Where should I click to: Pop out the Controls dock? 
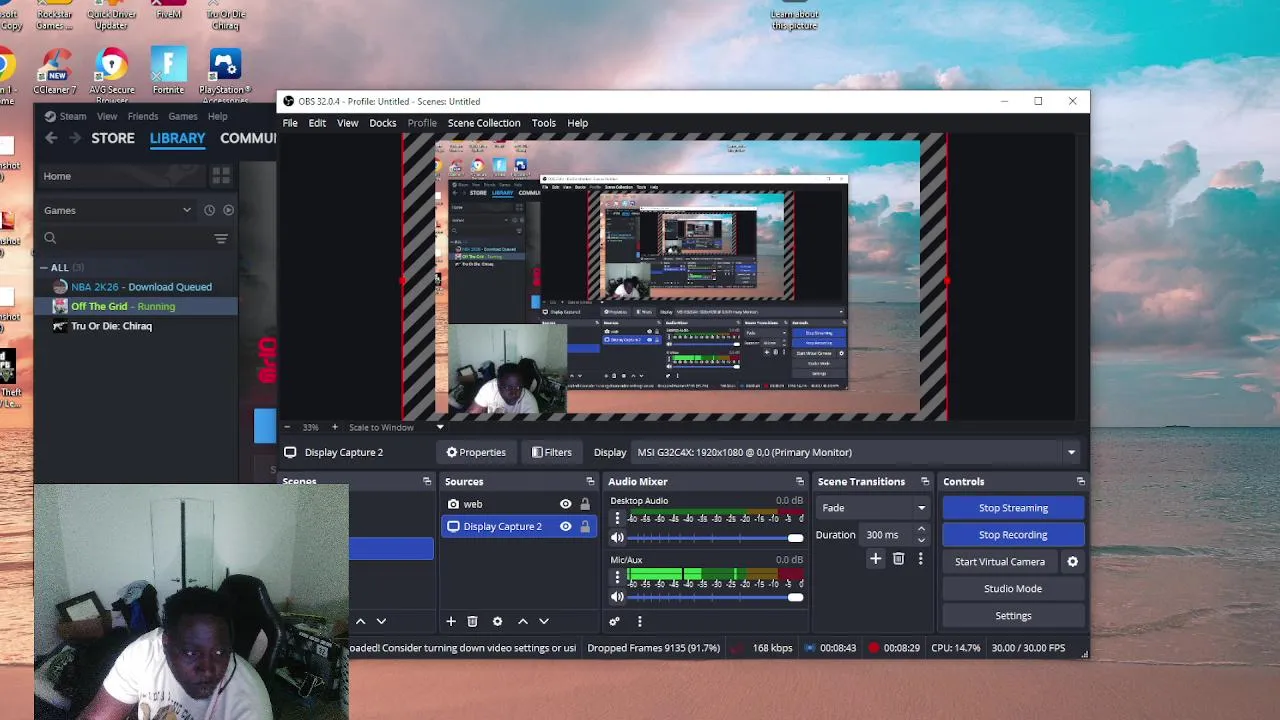(x=1081, y=482)
